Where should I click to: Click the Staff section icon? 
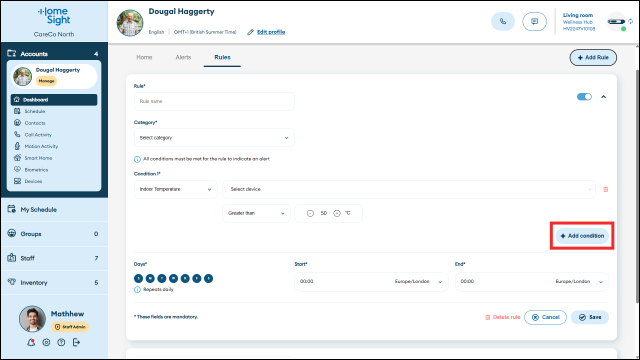11,258
